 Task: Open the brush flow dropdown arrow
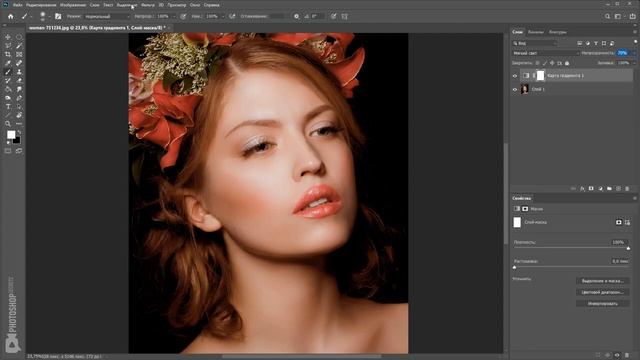(223, 16)
